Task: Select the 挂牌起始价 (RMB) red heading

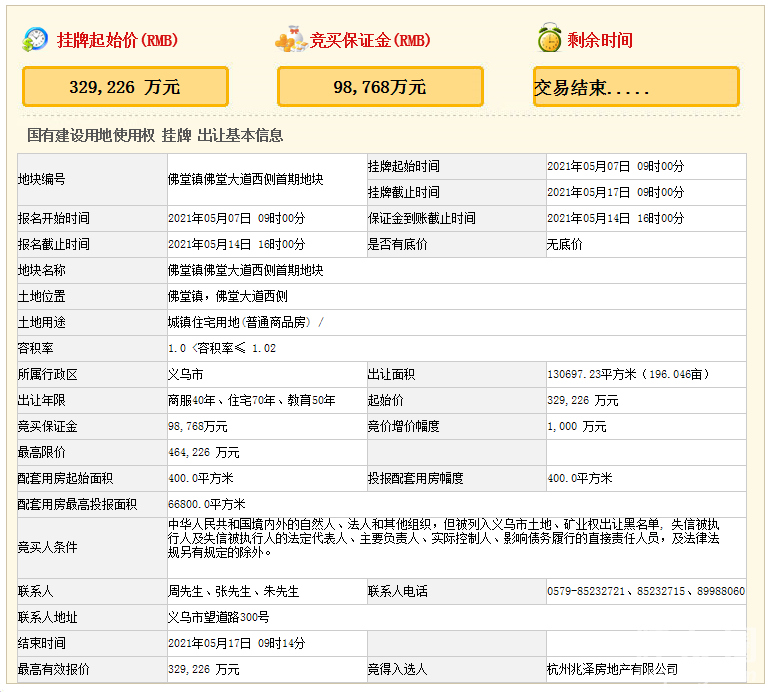Action: [x=117, y=41]
